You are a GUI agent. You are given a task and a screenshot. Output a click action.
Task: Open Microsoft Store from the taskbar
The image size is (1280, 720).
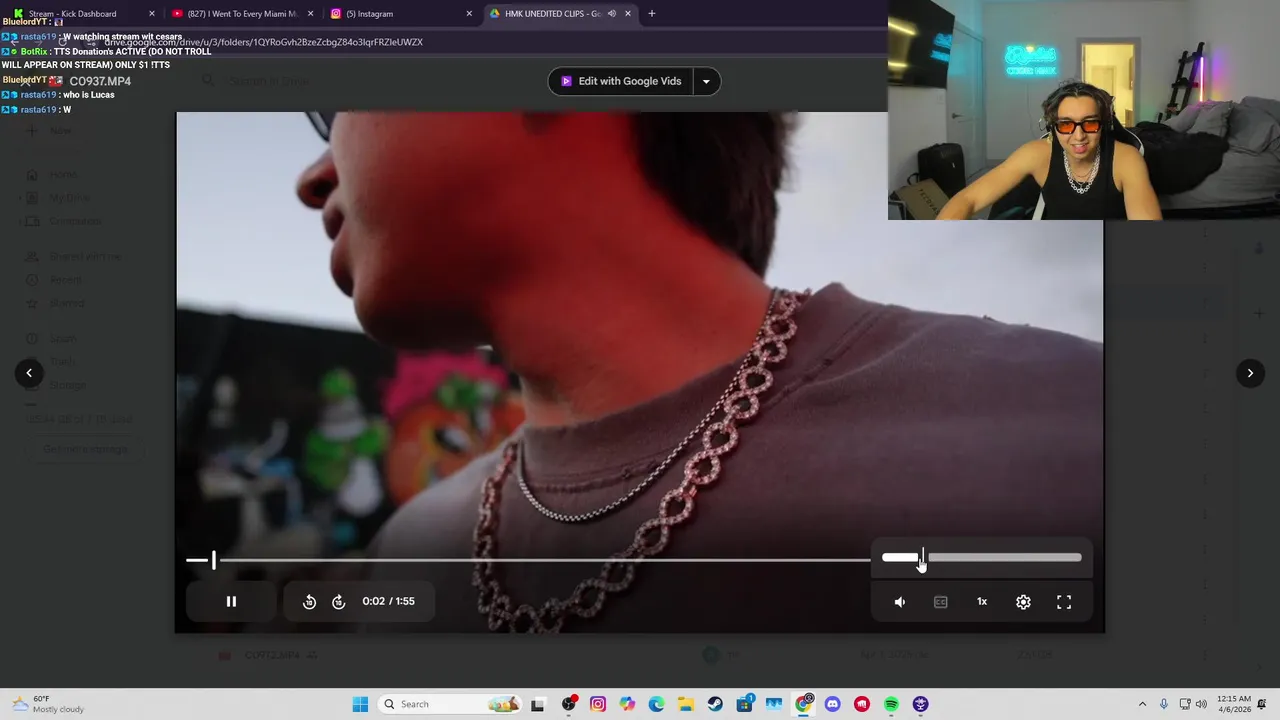(745, 704)
